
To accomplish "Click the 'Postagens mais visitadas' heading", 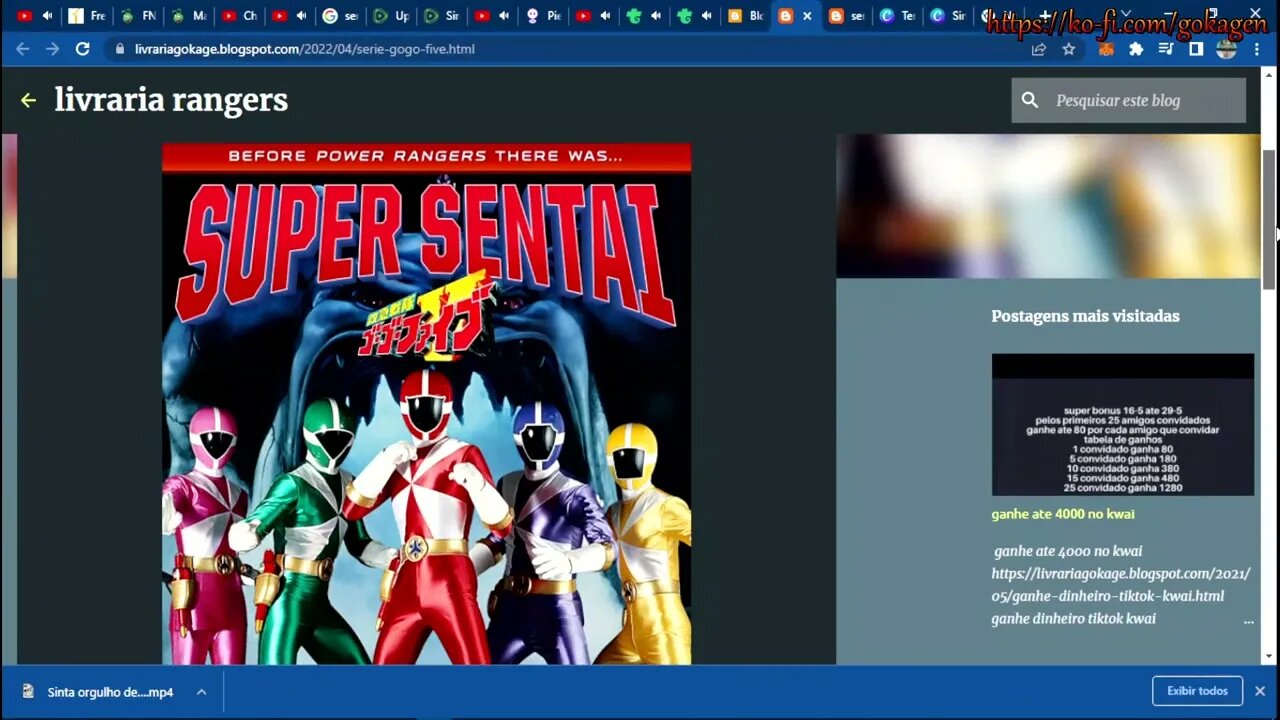I will coord(1085,316).
